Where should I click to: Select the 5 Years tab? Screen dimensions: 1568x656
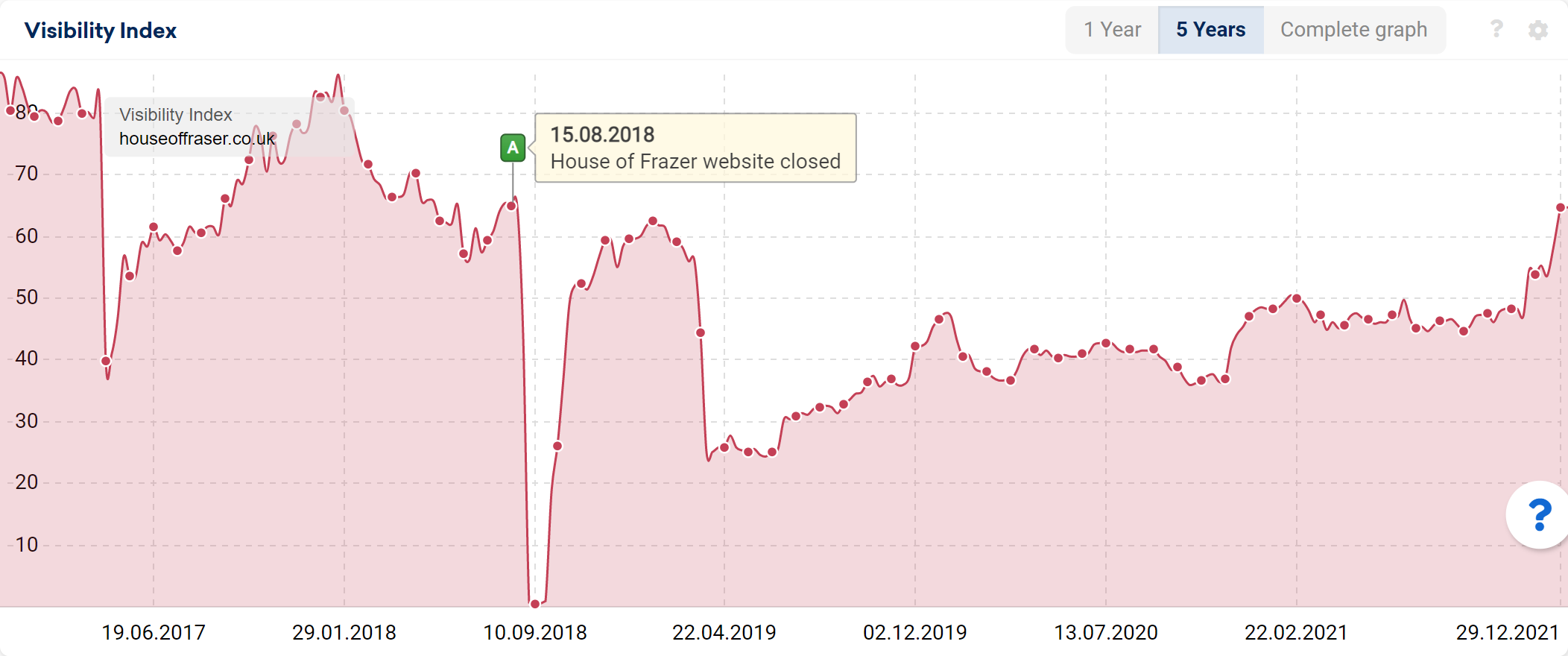pos(1211,30)
